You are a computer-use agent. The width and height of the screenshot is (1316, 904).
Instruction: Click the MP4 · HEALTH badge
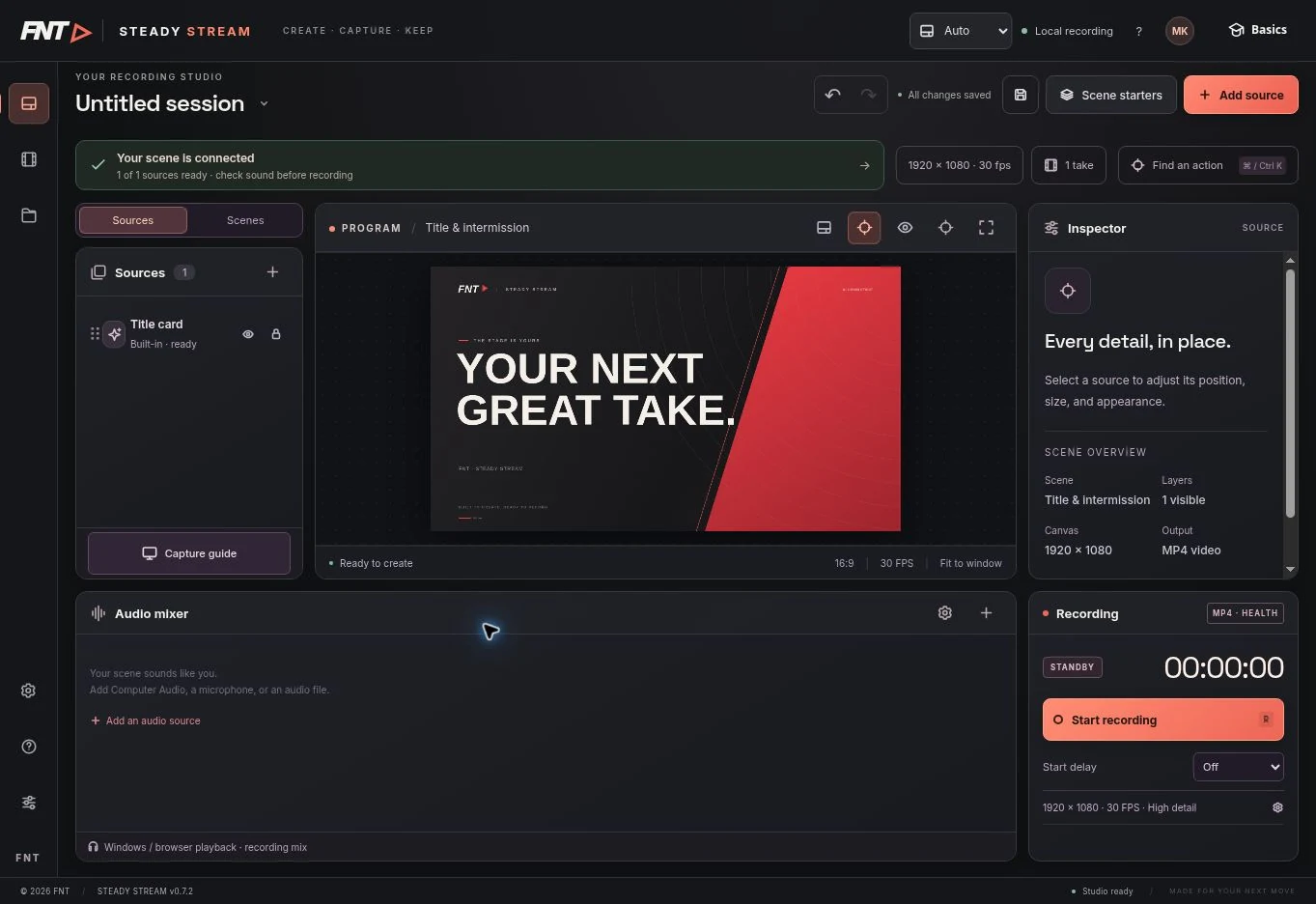pyautogui.click(x=1246, y=613)
